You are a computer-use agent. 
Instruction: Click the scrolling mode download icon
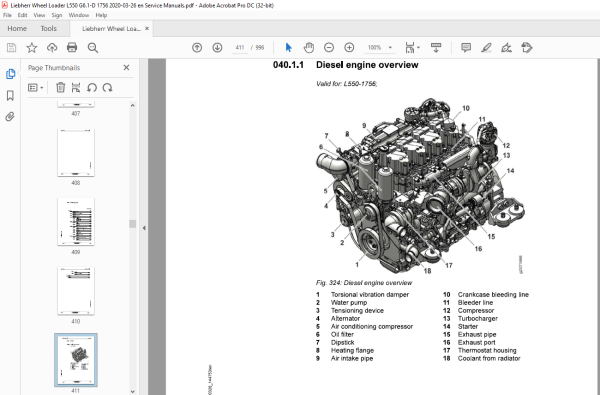click(436, 47)
